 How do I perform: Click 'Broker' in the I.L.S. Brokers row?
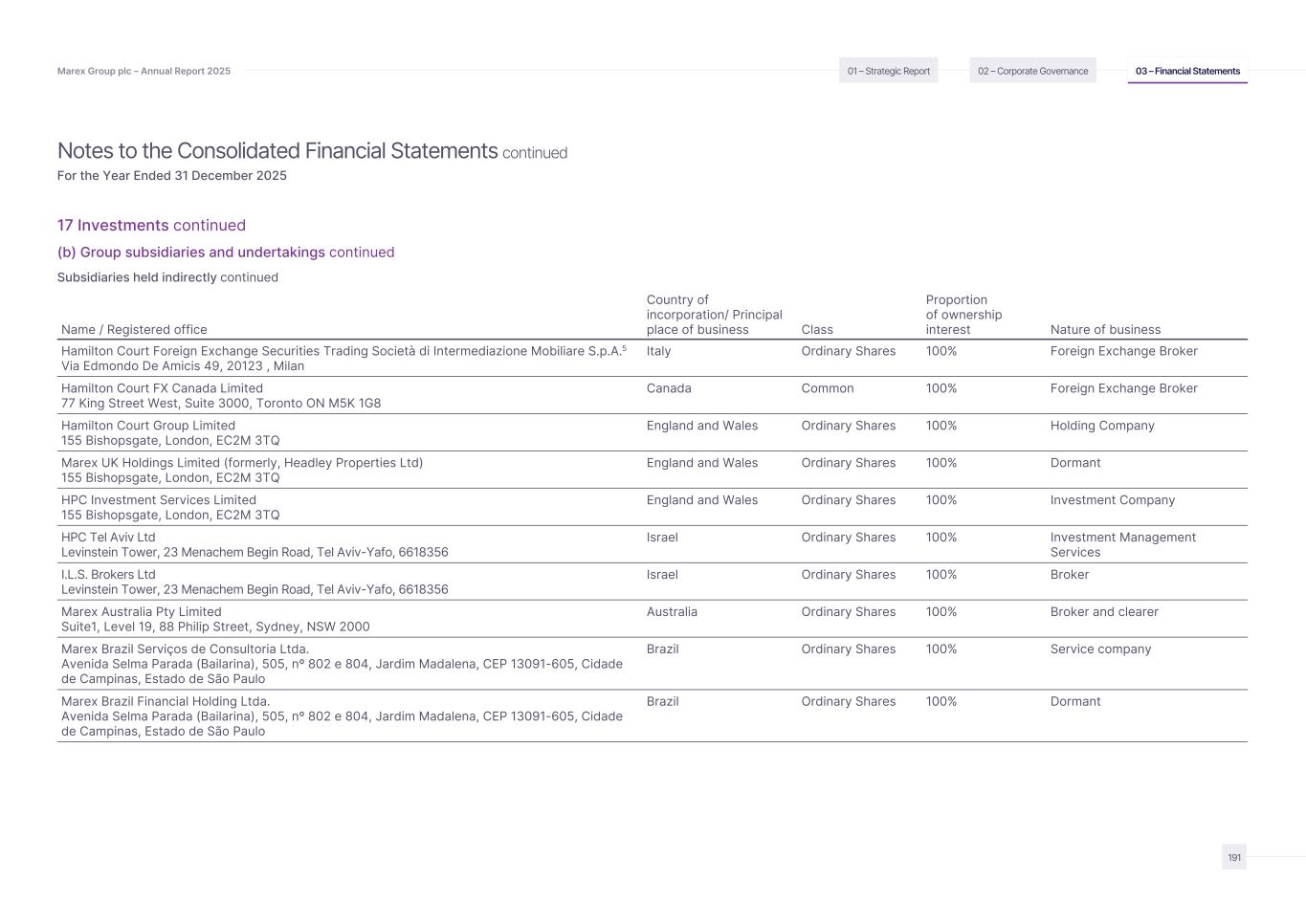(x=1070, y=575)
